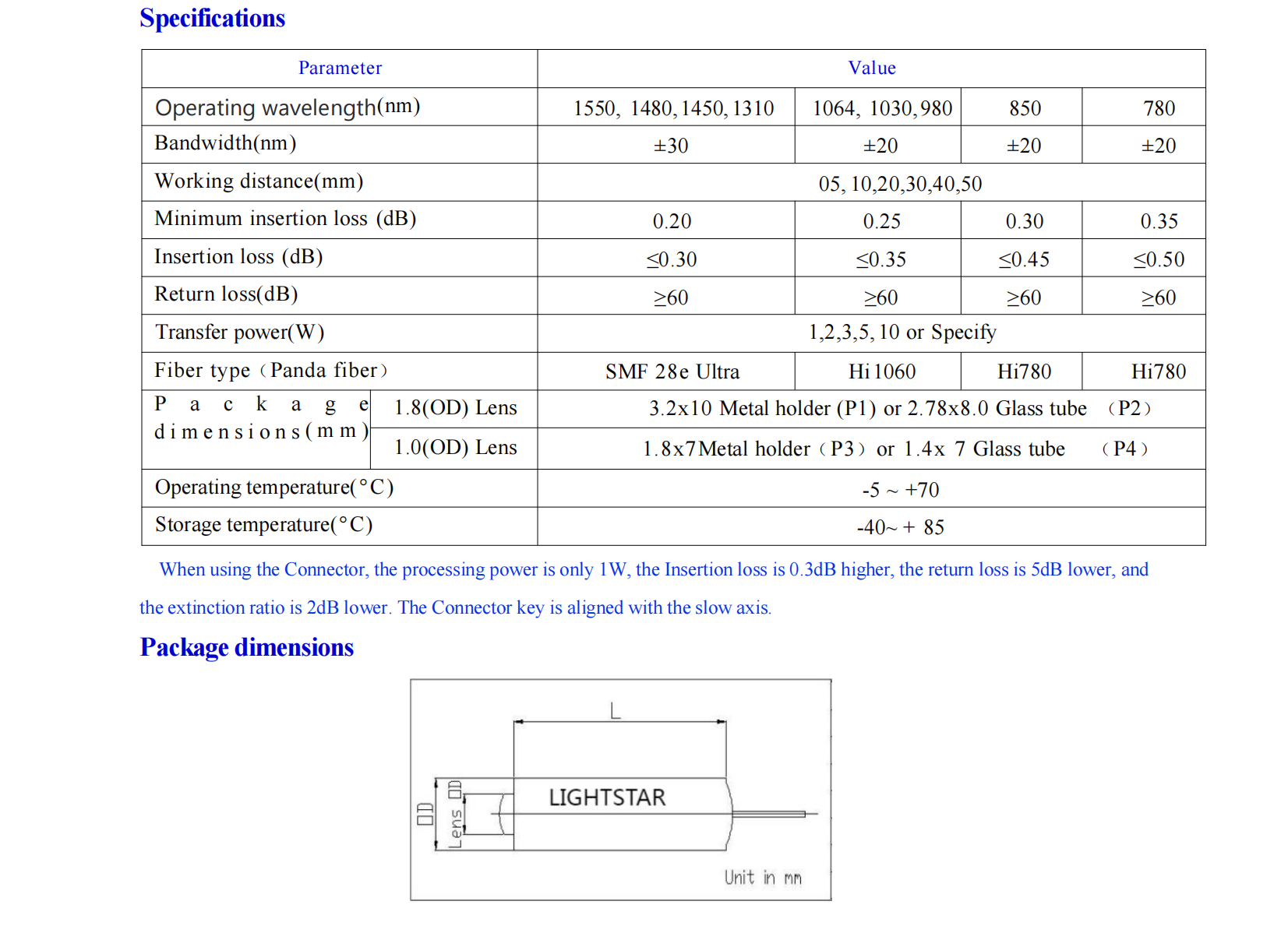Click the ±30 bandwidth value
The width and height of the screenshot is (1288, 947).
click(x=670, y=146)
